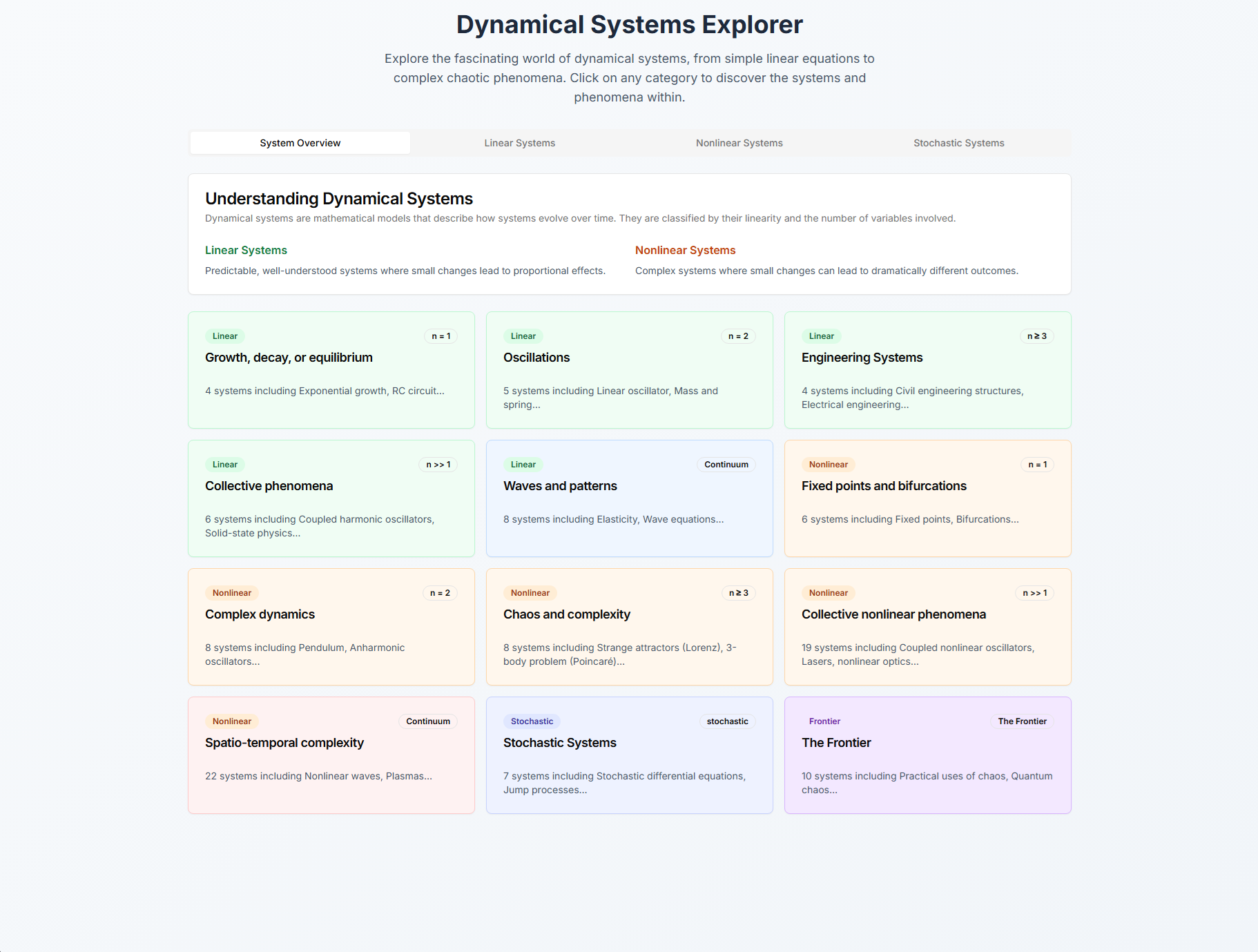Viewport: 1258px width, 952px height.
Task: Click the Linear badge on Oscillations card
Action: pyautogui.click(x=523, y=336)
